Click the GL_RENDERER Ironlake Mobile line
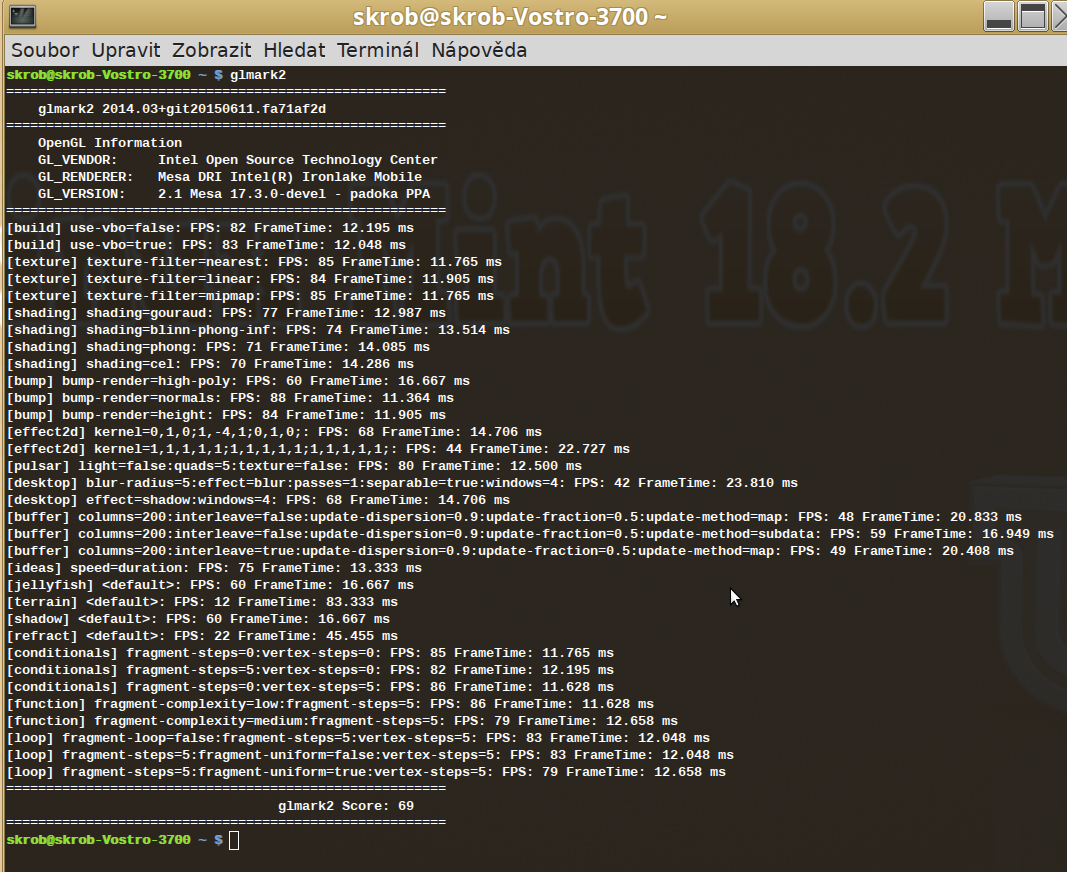1067x872 pixels. [x=229, y=177]
